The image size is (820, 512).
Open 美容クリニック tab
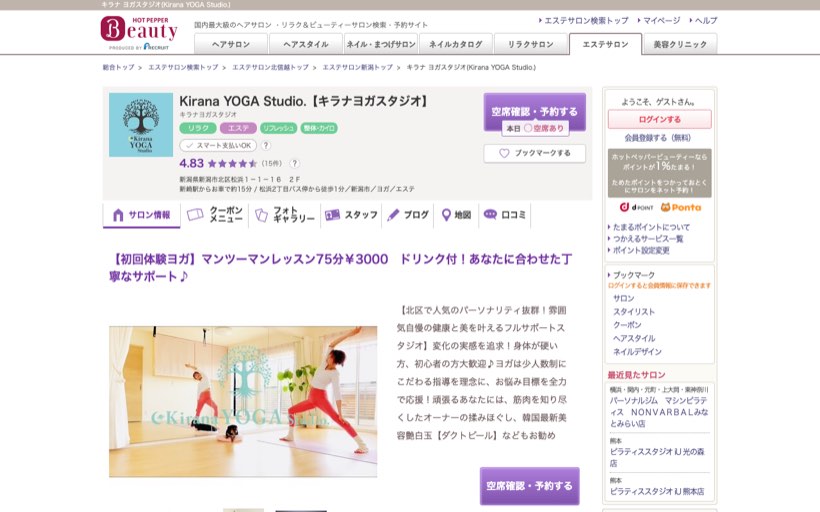click(680, 44)
